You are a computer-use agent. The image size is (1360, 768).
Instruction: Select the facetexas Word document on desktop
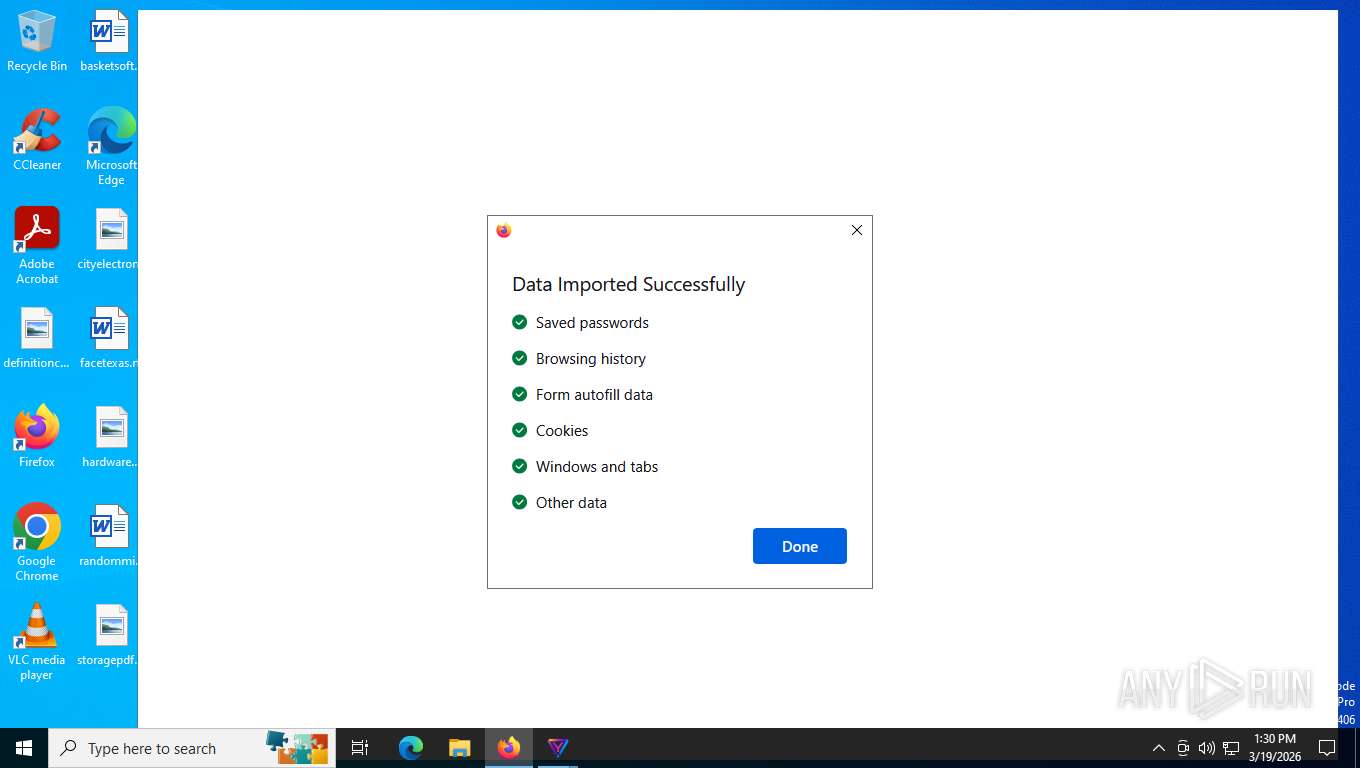click(109, 338)
